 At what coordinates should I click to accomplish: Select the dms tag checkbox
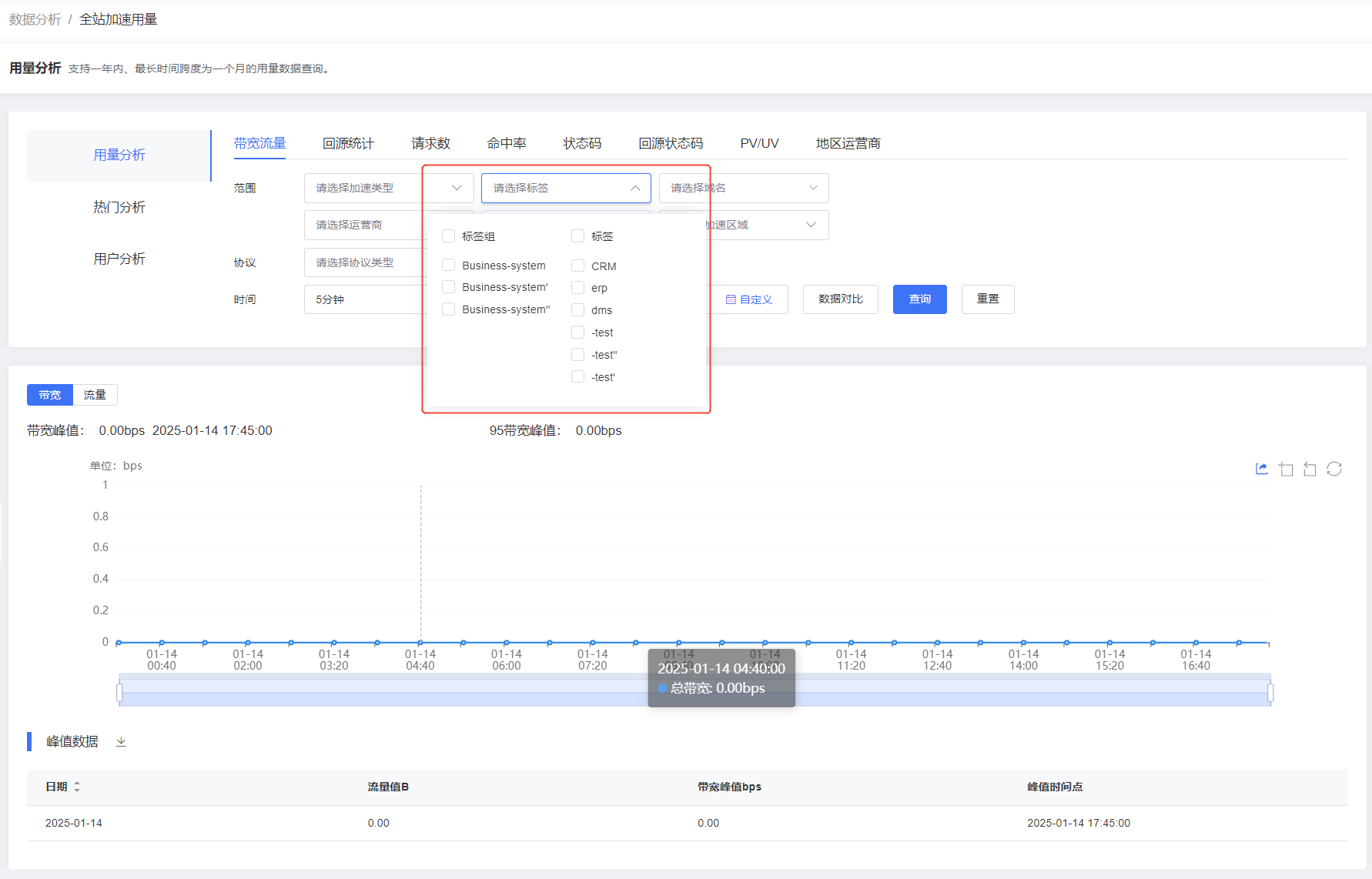[577, 310]
